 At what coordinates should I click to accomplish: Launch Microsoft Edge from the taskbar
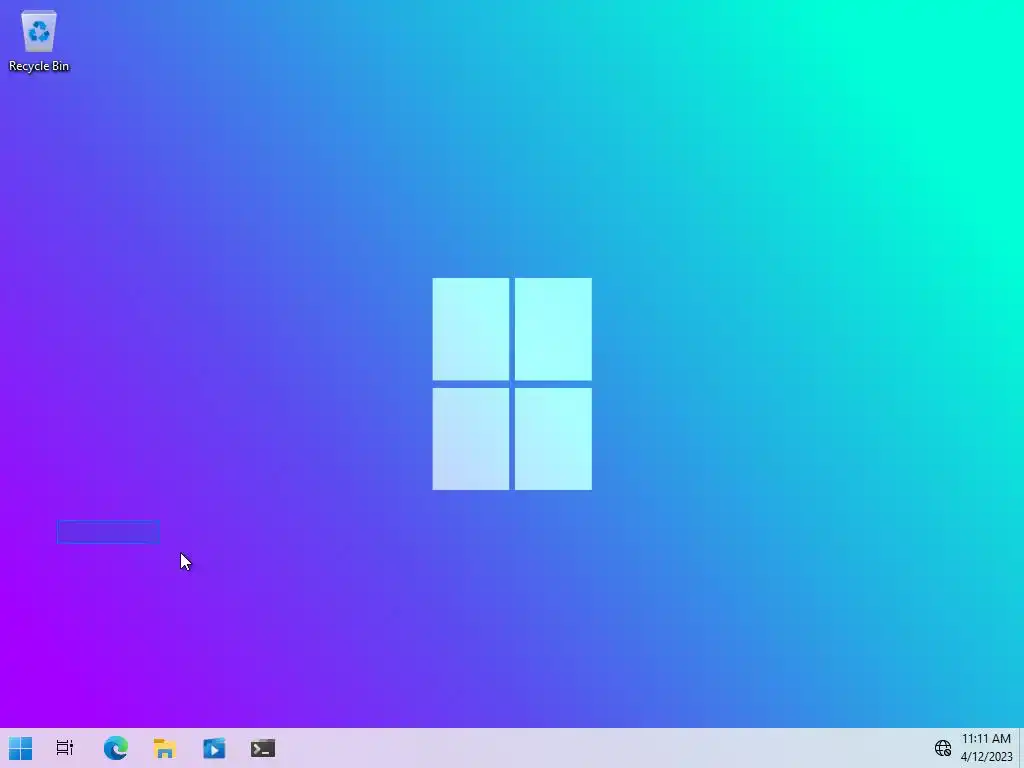click(116, 748)
